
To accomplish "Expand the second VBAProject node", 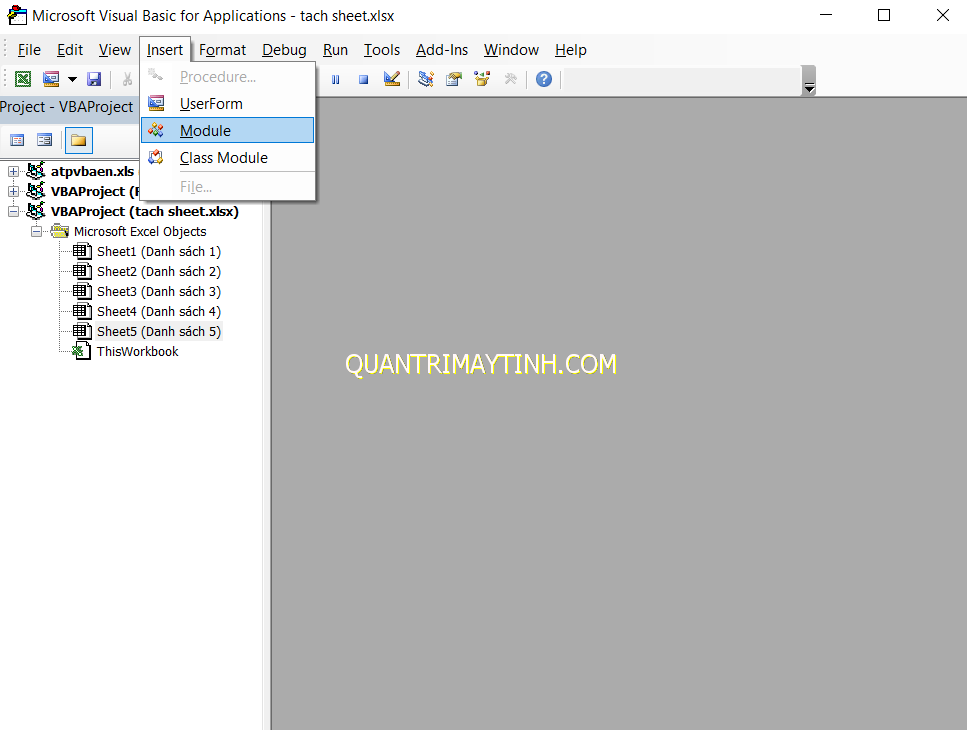I will tap(13, 191).
